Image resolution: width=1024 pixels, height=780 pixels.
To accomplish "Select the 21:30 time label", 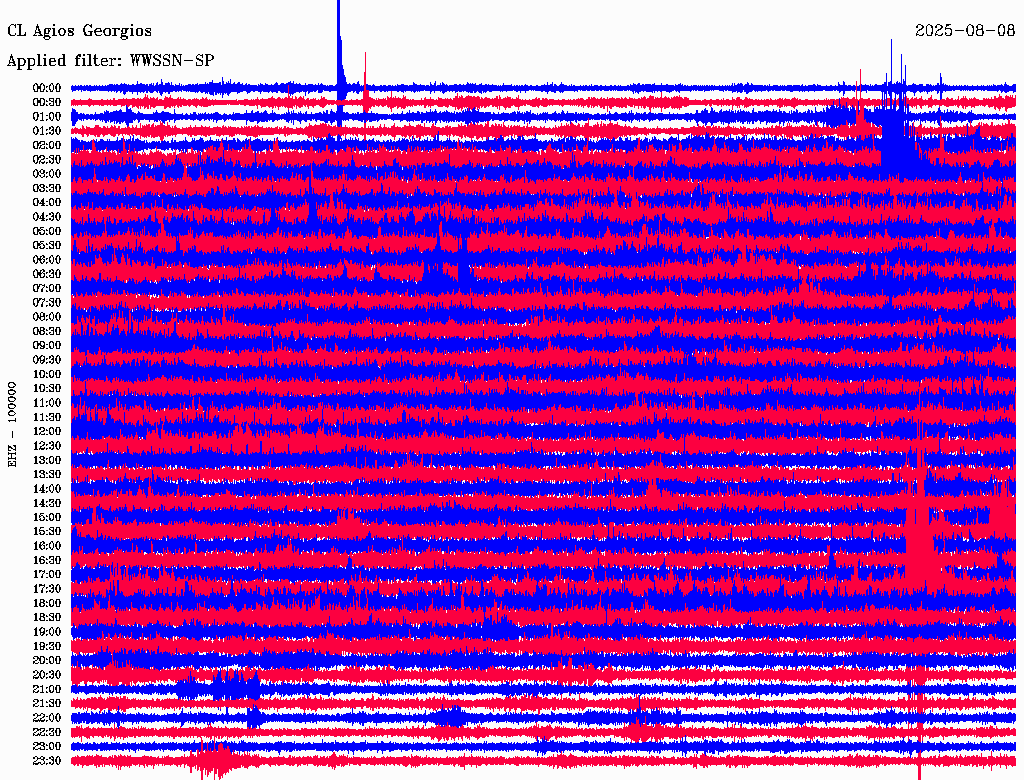I will pos(47,704).
